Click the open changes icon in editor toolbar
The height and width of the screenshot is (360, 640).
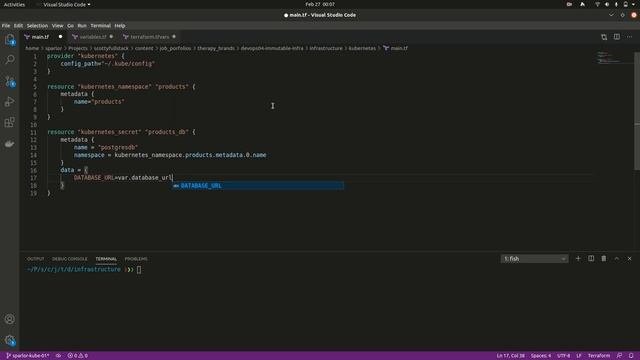604,37
